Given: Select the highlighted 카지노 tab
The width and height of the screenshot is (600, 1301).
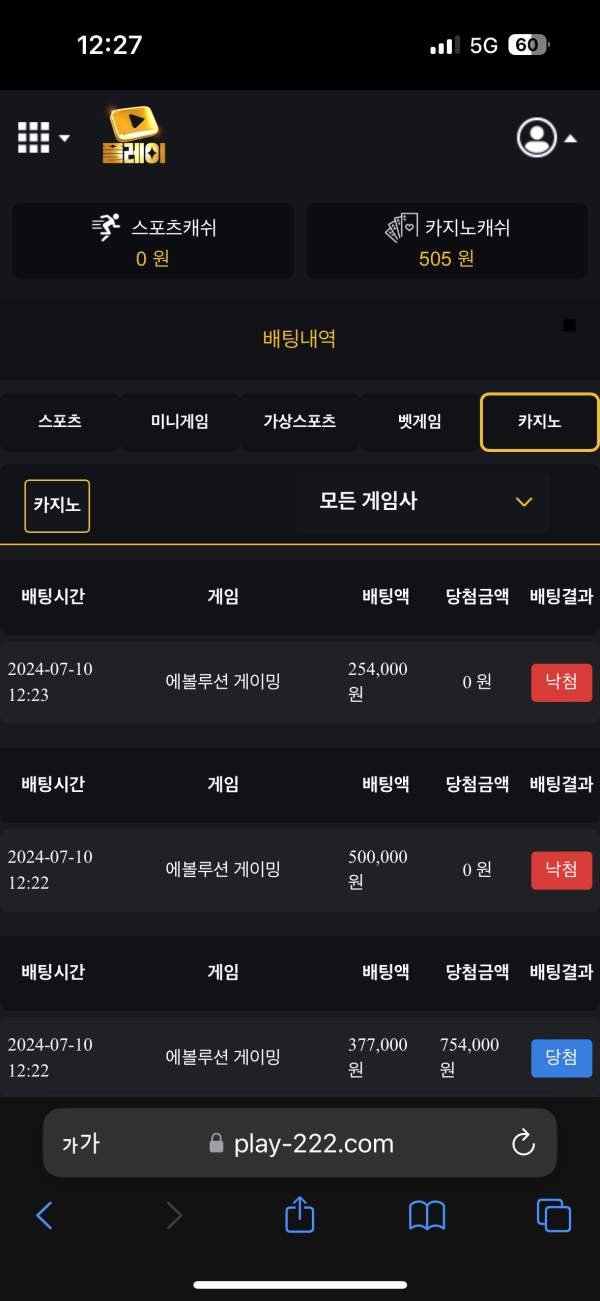Looking at the screenshot, I should point(540,422).
